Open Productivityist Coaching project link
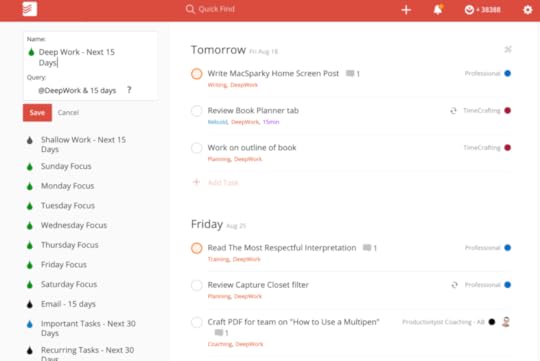 pos(443,322)
